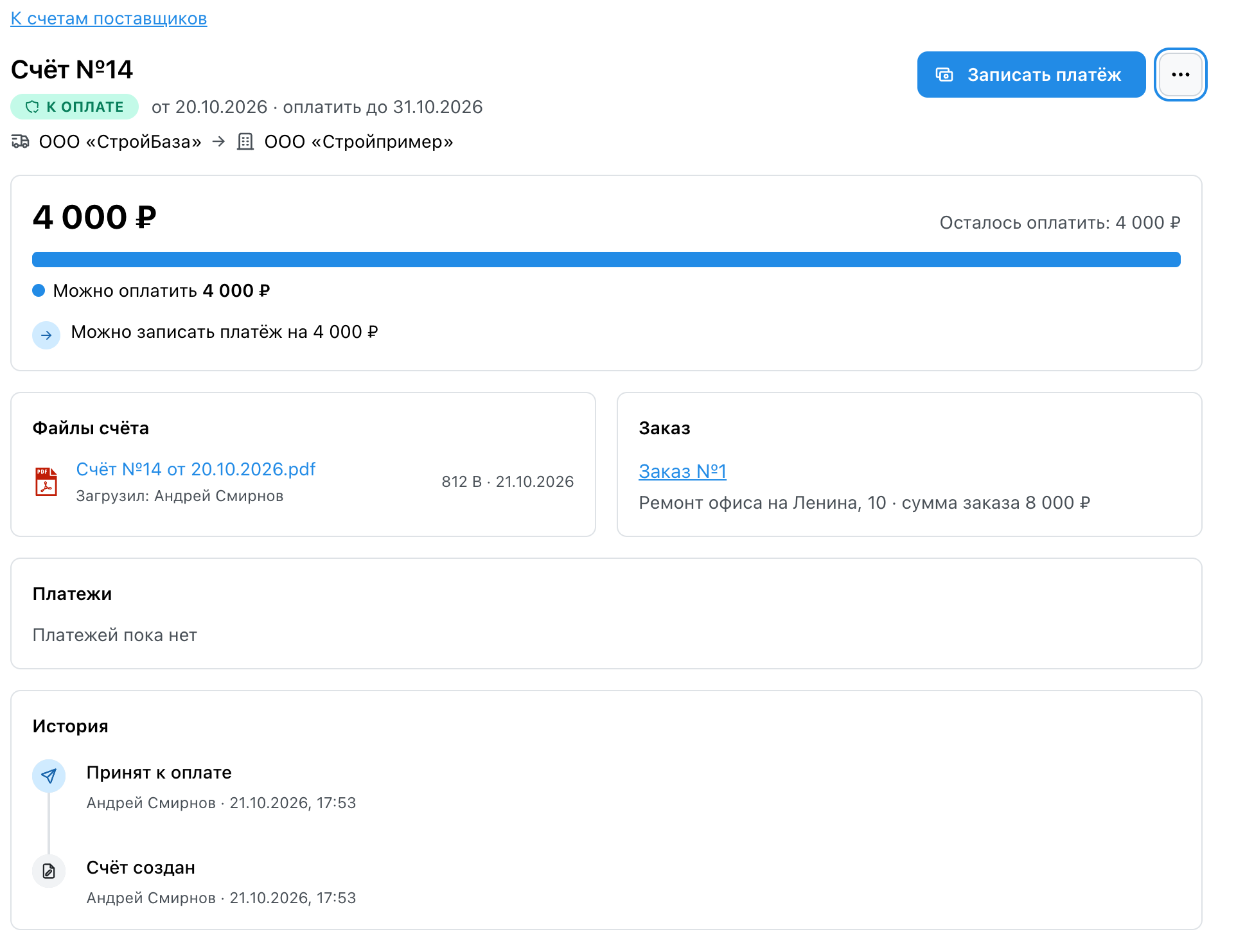The width and height of the screenshot is (1254, 952).
Task: Open the three-dots more actions menu
Action: coord(1180,75)
